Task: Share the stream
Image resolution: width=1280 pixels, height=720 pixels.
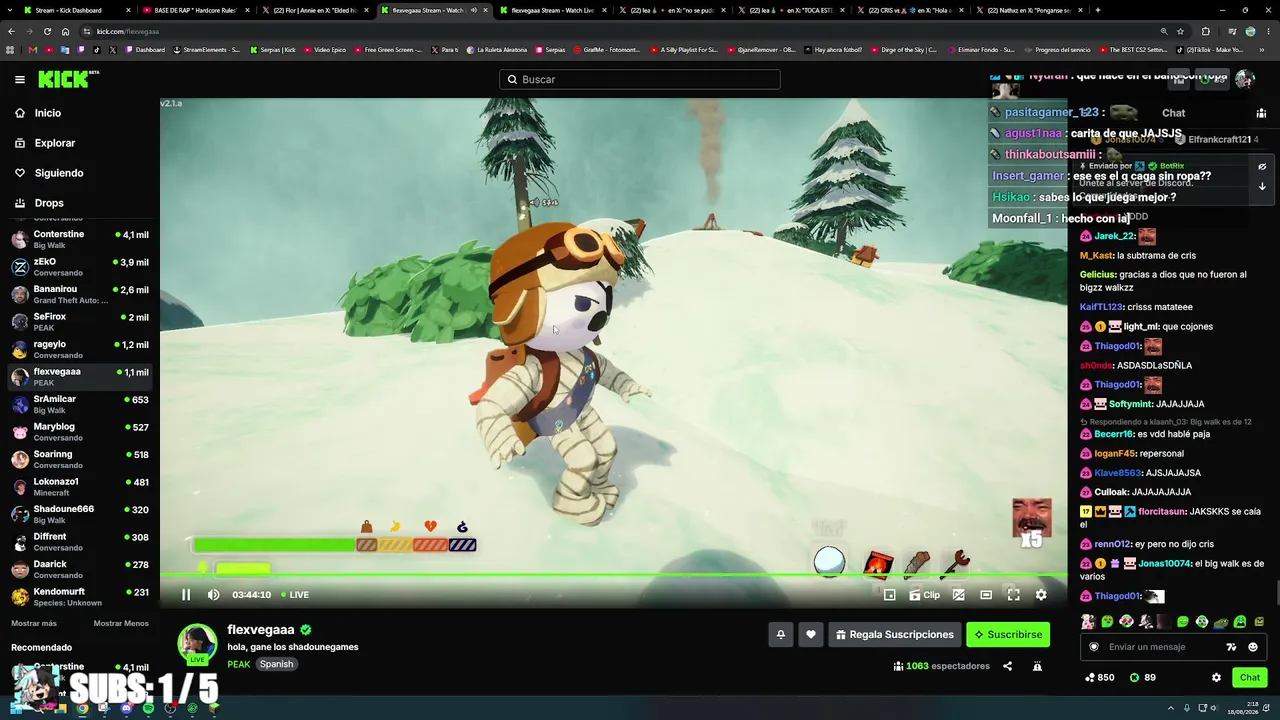Action: click(x=1007, y=666)
